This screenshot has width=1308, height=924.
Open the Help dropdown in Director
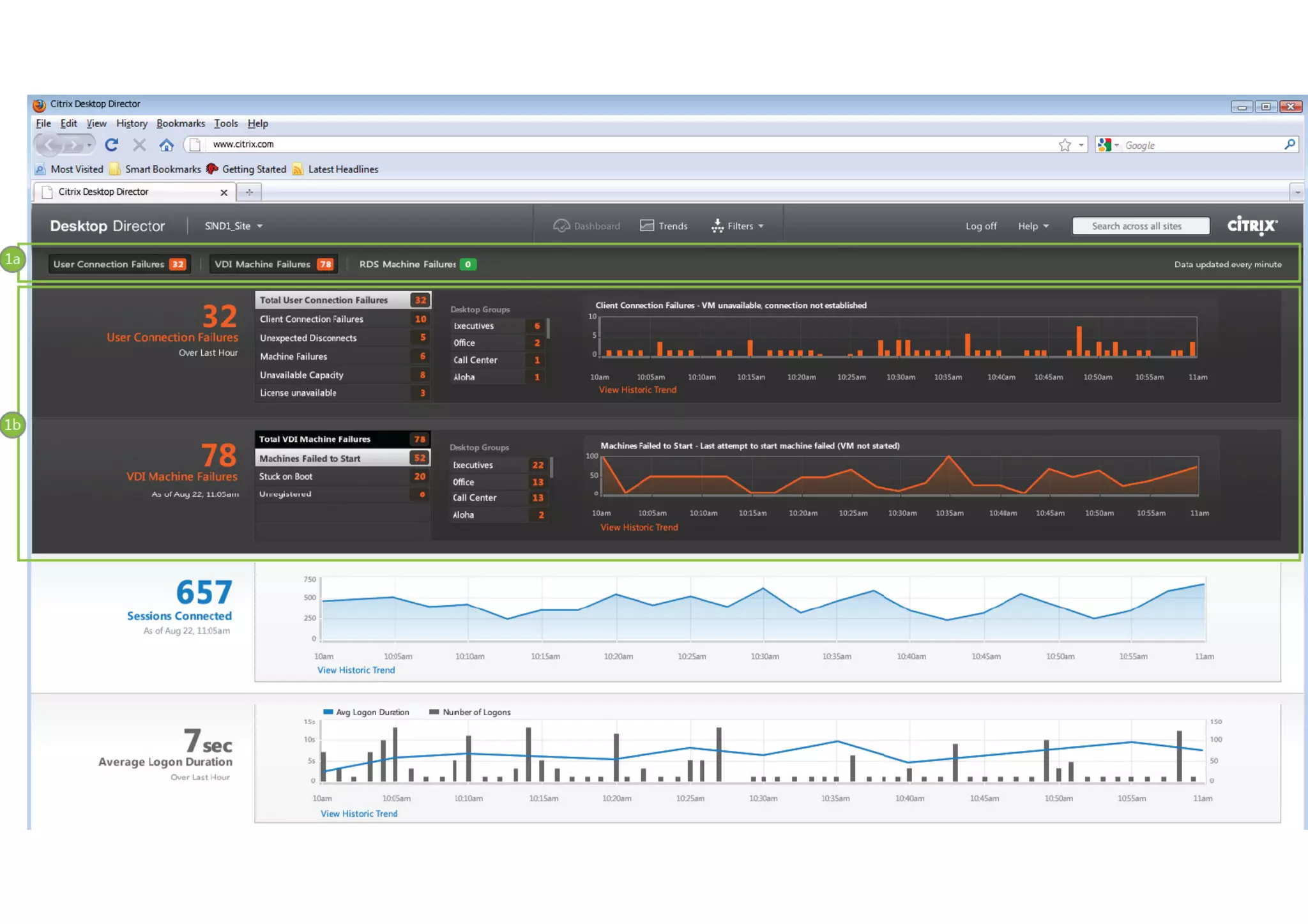[x=1033, y=226]
